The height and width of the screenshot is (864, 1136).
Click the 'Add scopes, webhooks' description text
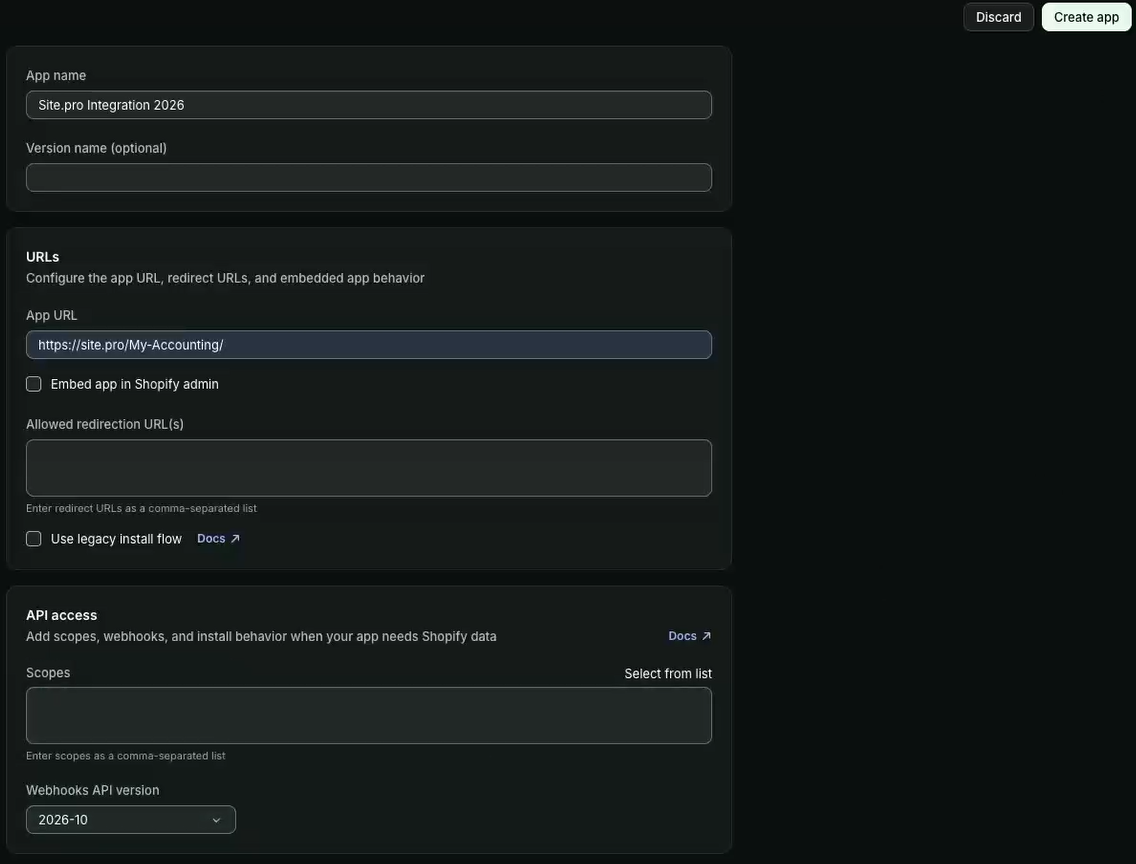pyautogui.click(x=262, y=637)
